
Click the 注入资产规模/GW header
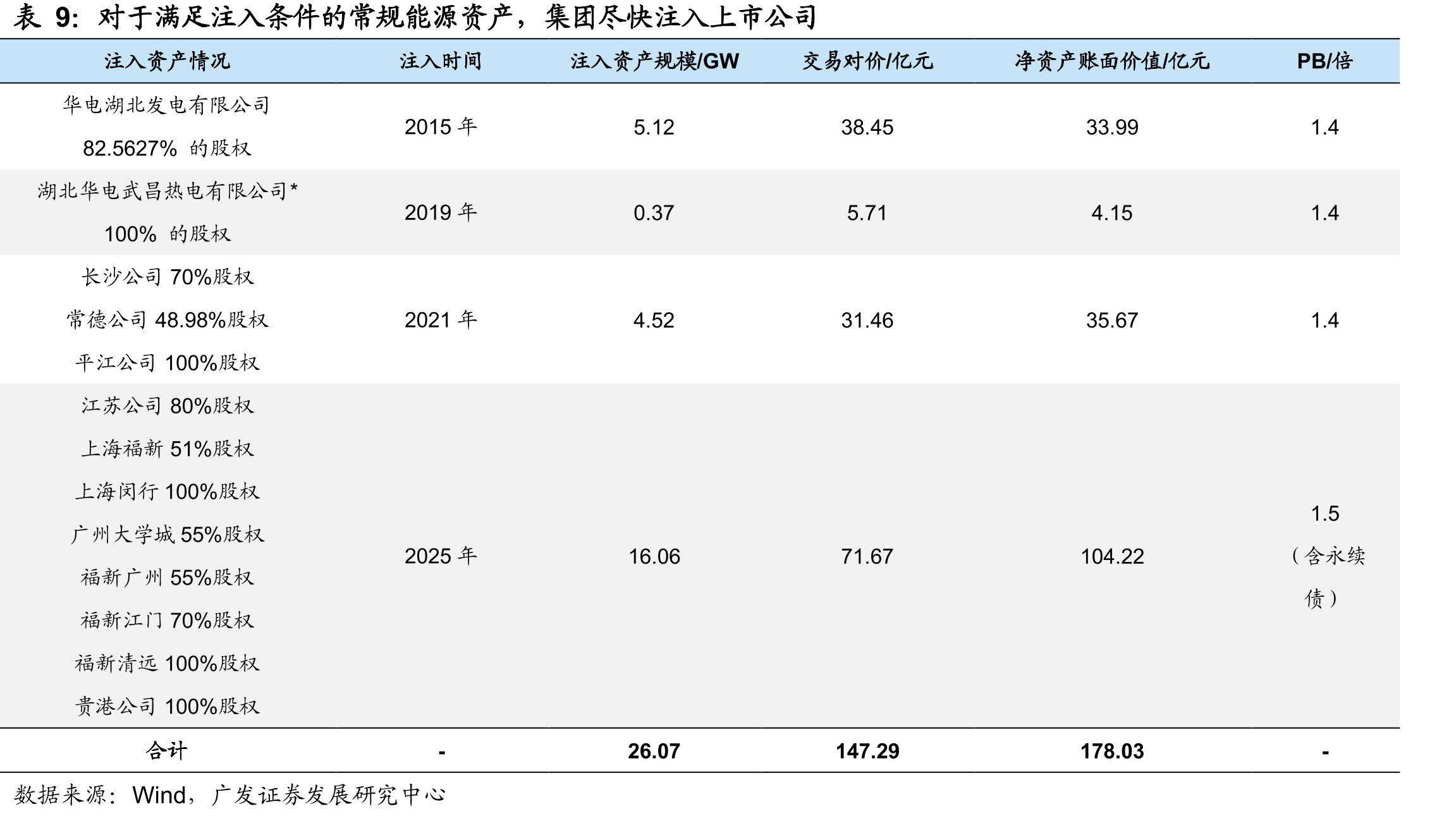click(654, 61)
